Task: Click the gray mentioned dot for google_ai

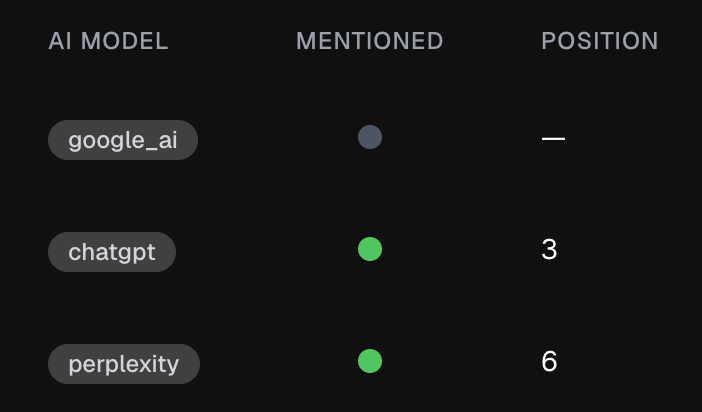Action: click(370, 137)
